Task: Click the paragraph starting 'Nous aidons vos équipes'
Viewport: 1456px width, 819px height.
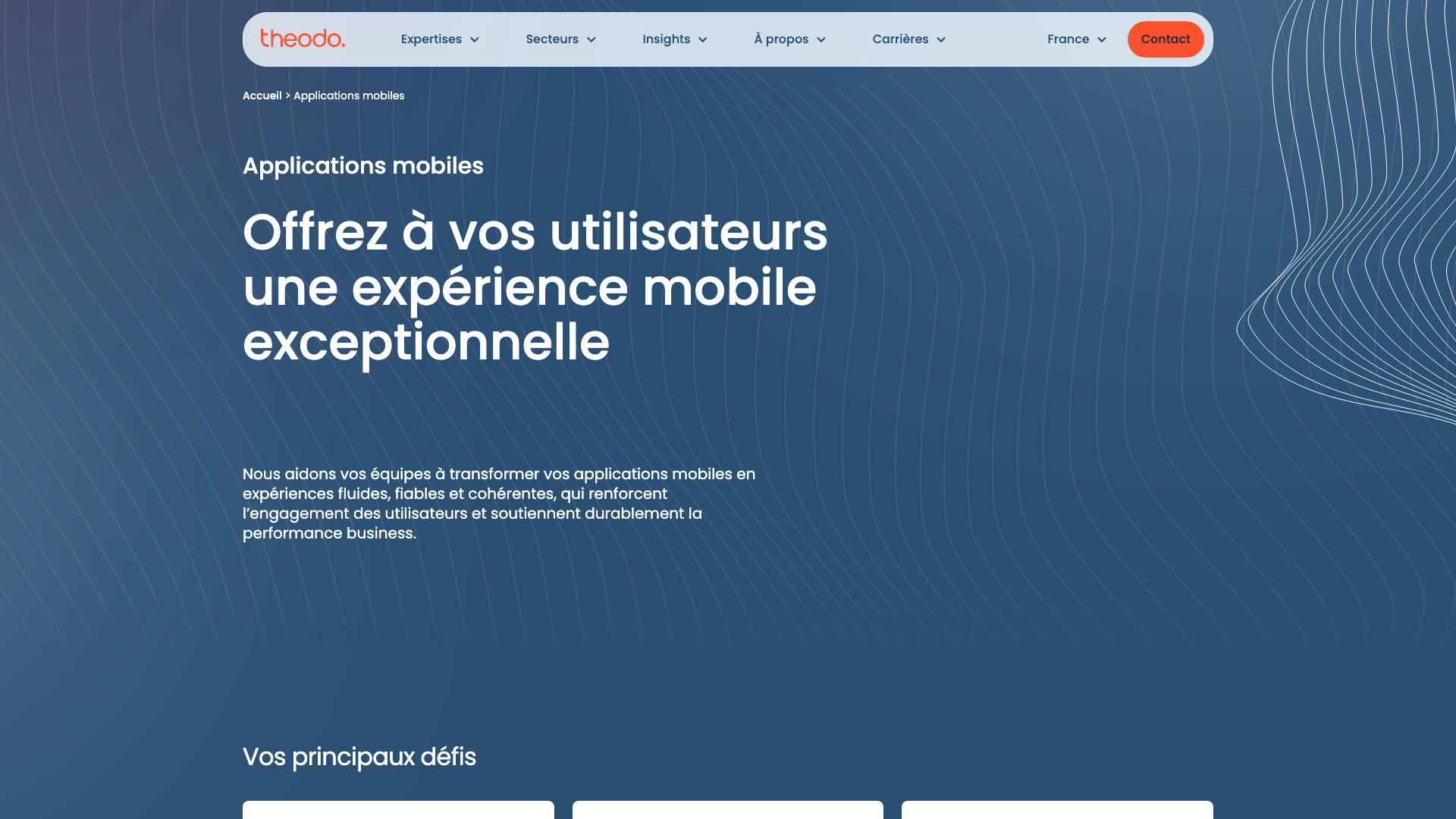Action: click(499, 504)
